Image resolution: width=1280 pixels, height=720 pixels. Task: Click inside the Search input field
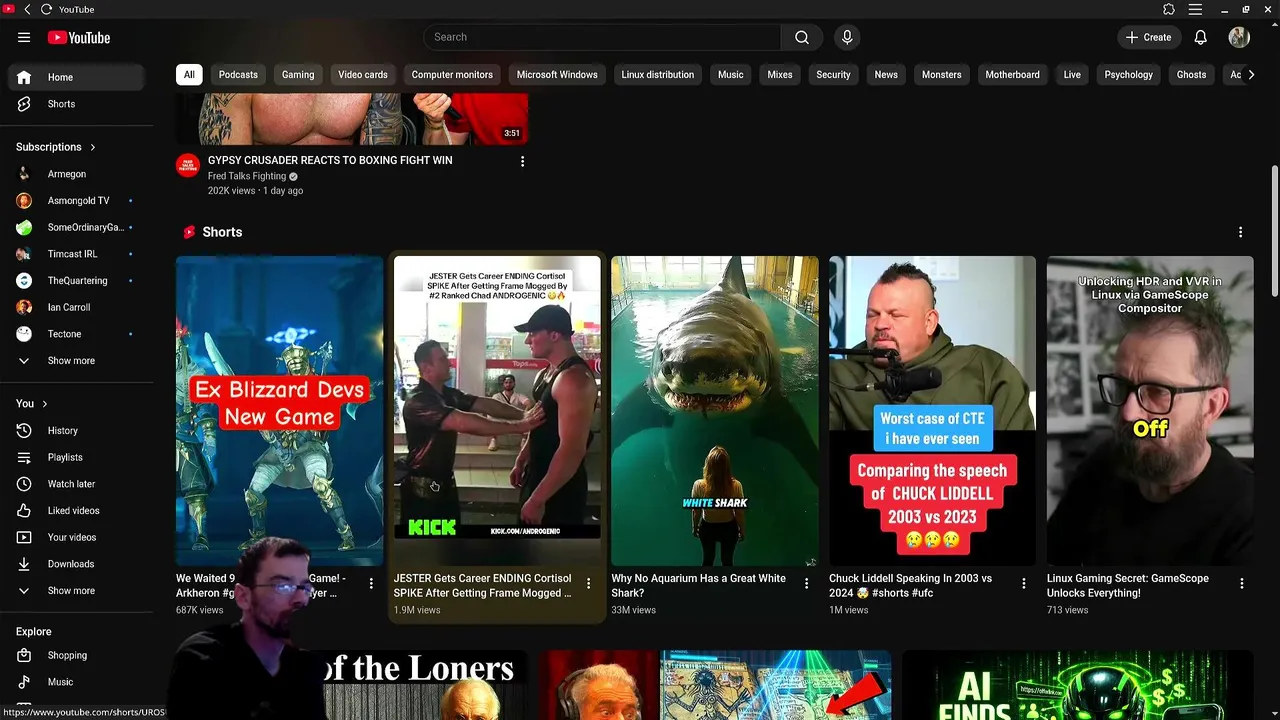coord(603,37)
